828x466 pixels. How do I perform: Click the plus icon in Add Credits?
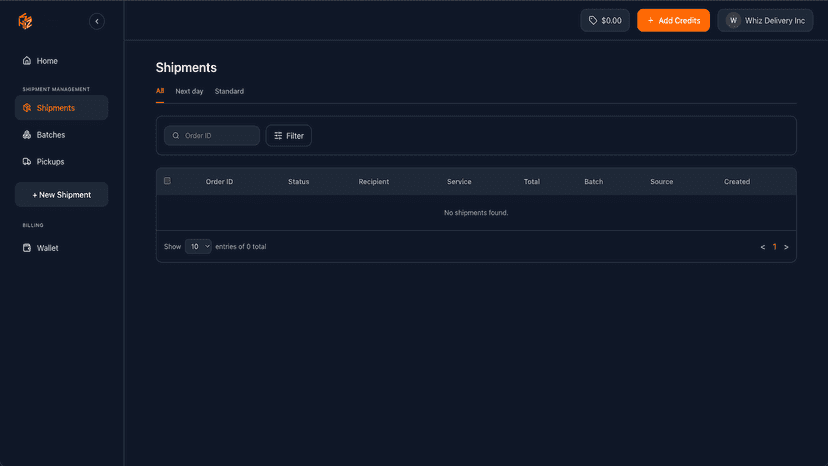point(651,21)
